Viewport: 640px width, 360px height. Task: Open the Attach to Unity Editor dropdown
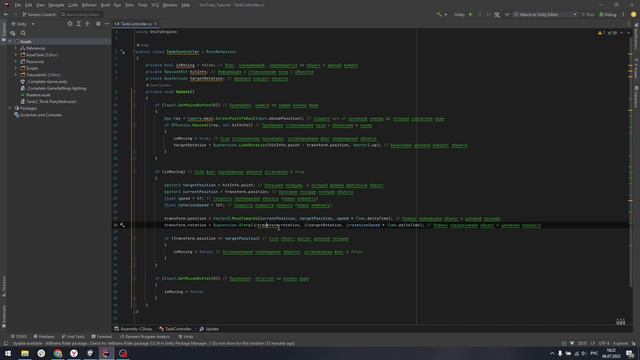pos(545,14)
